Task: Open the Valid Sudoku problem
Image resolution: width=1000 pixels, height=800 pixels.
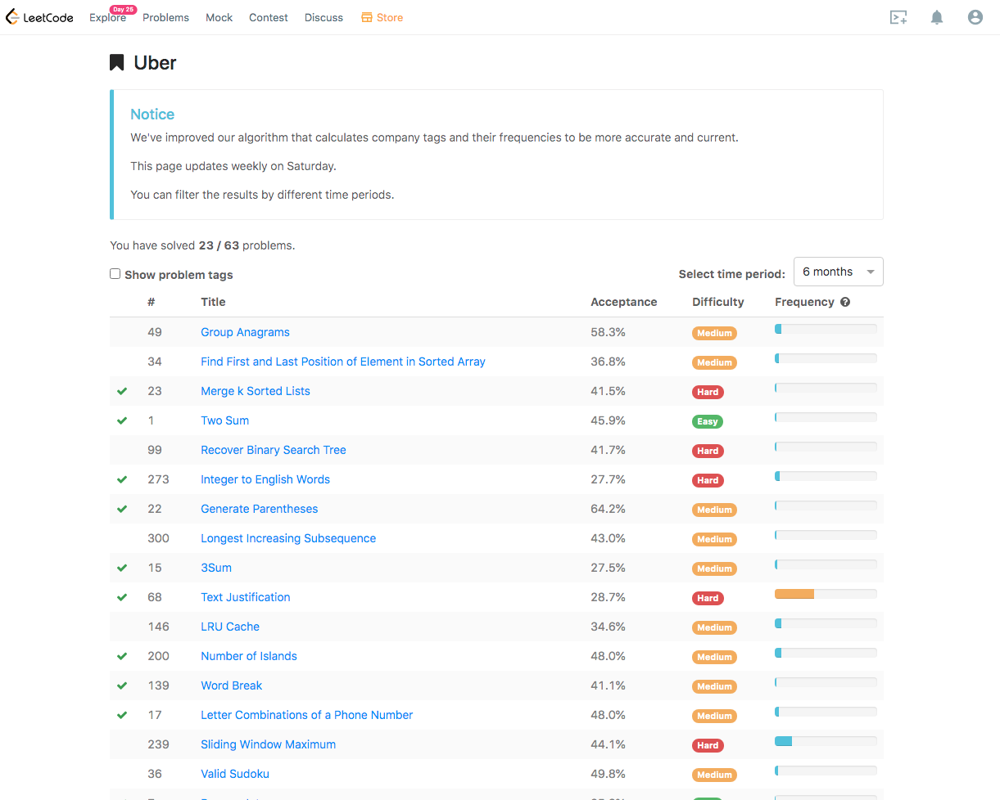Action: pyautogui.click(x=235, y=774)
